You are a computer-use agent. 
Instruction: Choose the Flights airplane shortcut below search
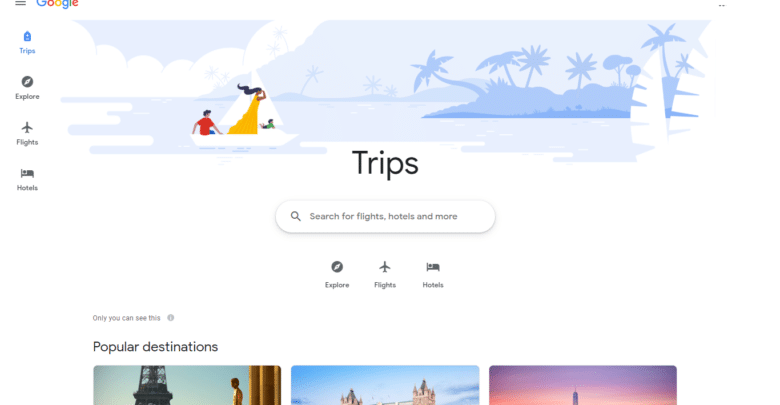pos(385,274)
